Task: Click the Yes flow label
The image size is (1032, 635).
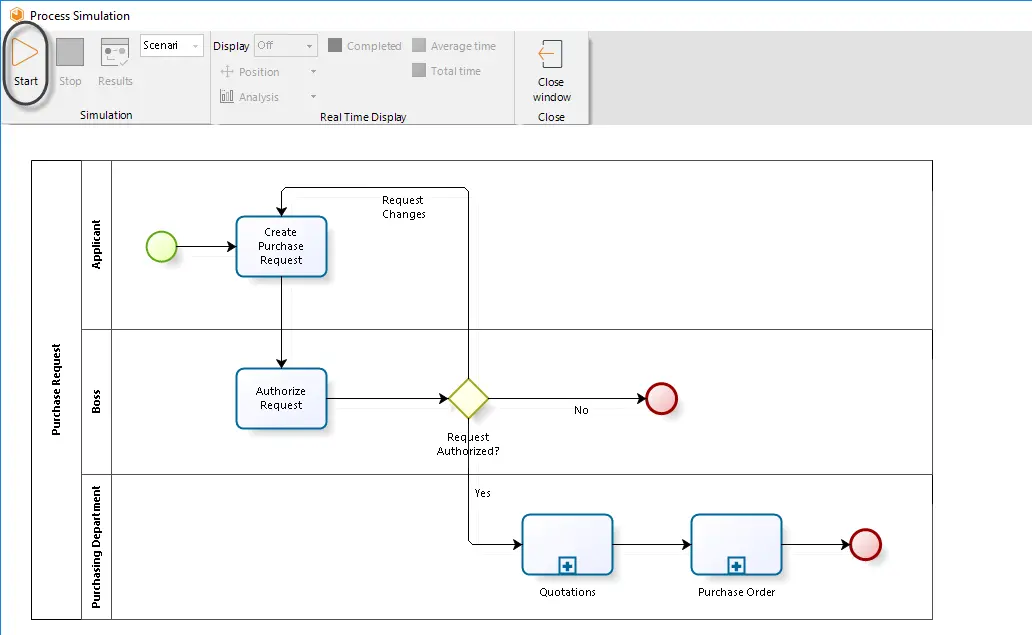Action: click(482, 493)
